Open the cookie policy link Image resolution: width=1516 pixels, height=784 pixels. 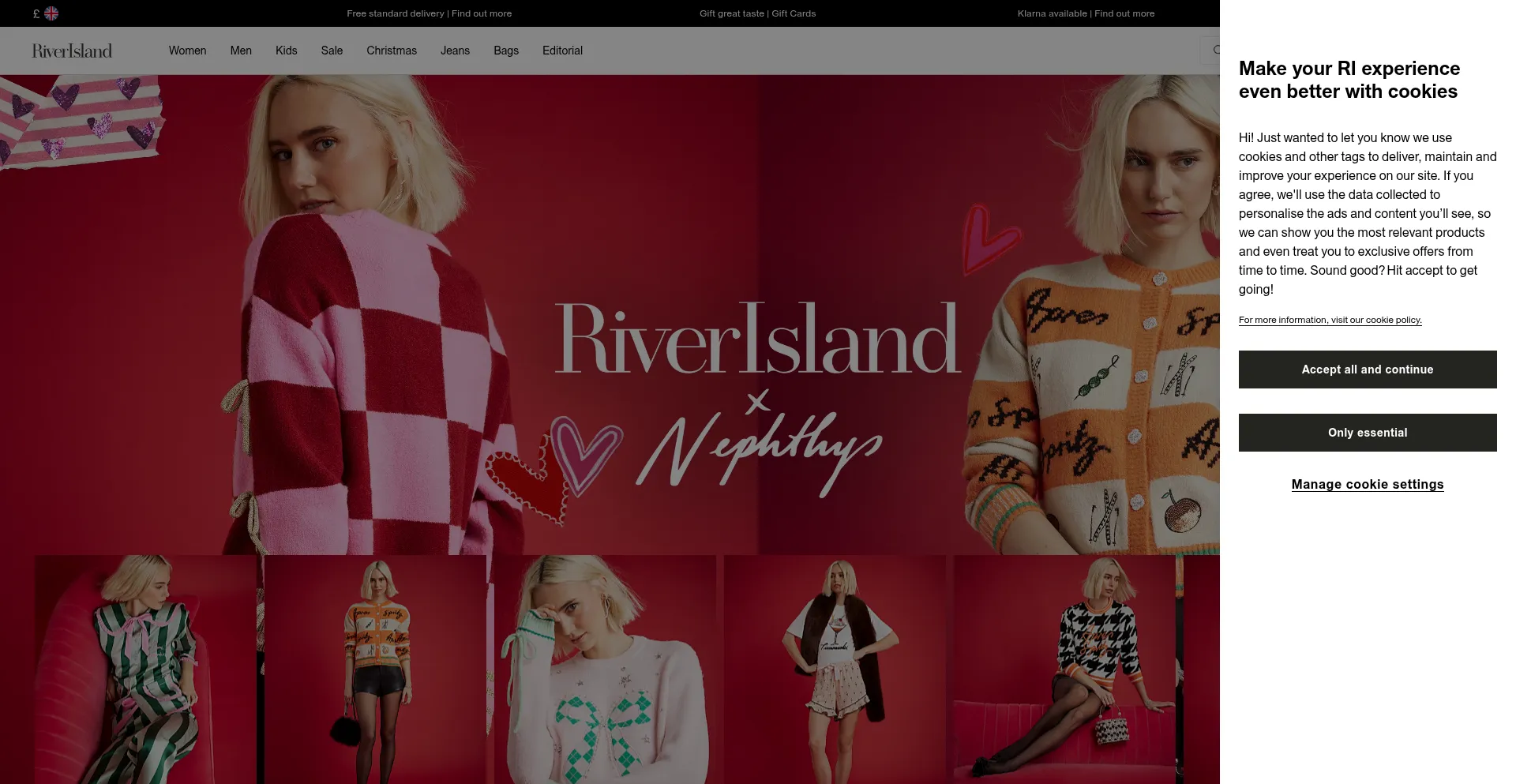click(1330, 320)
